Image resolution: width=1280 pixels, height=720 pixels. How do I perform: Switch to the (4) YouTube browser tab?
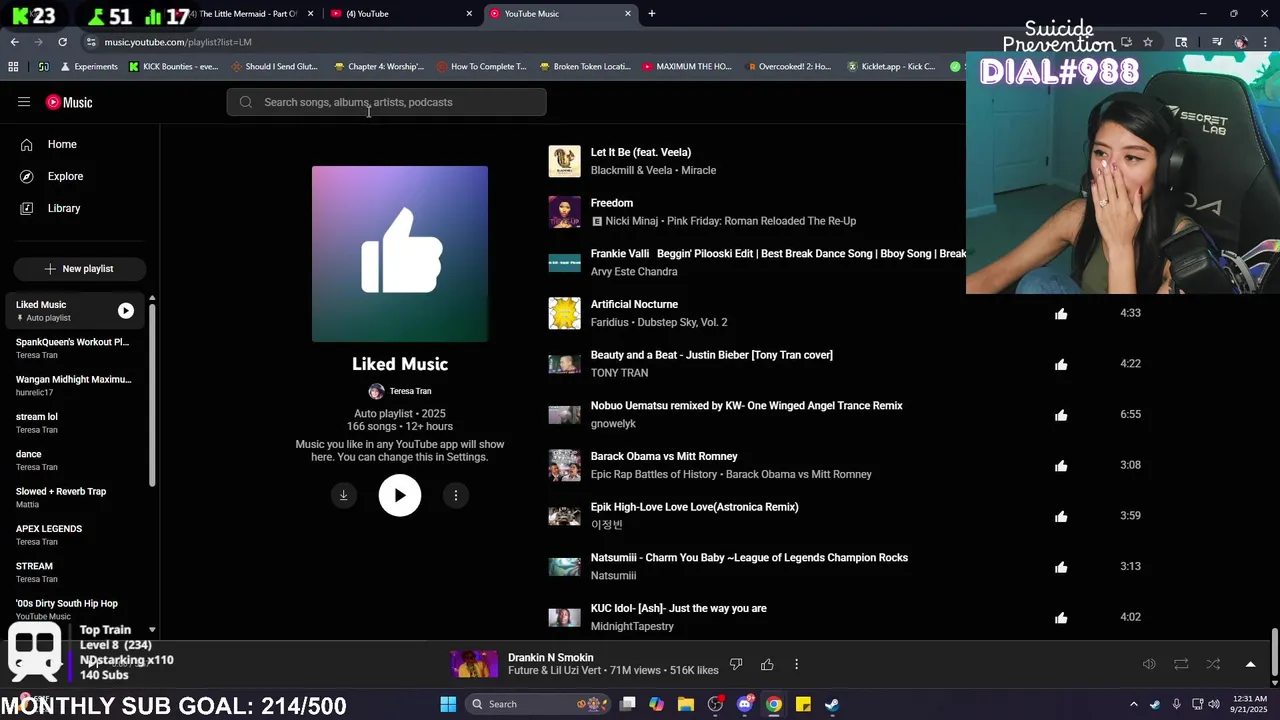pos(400,14)
